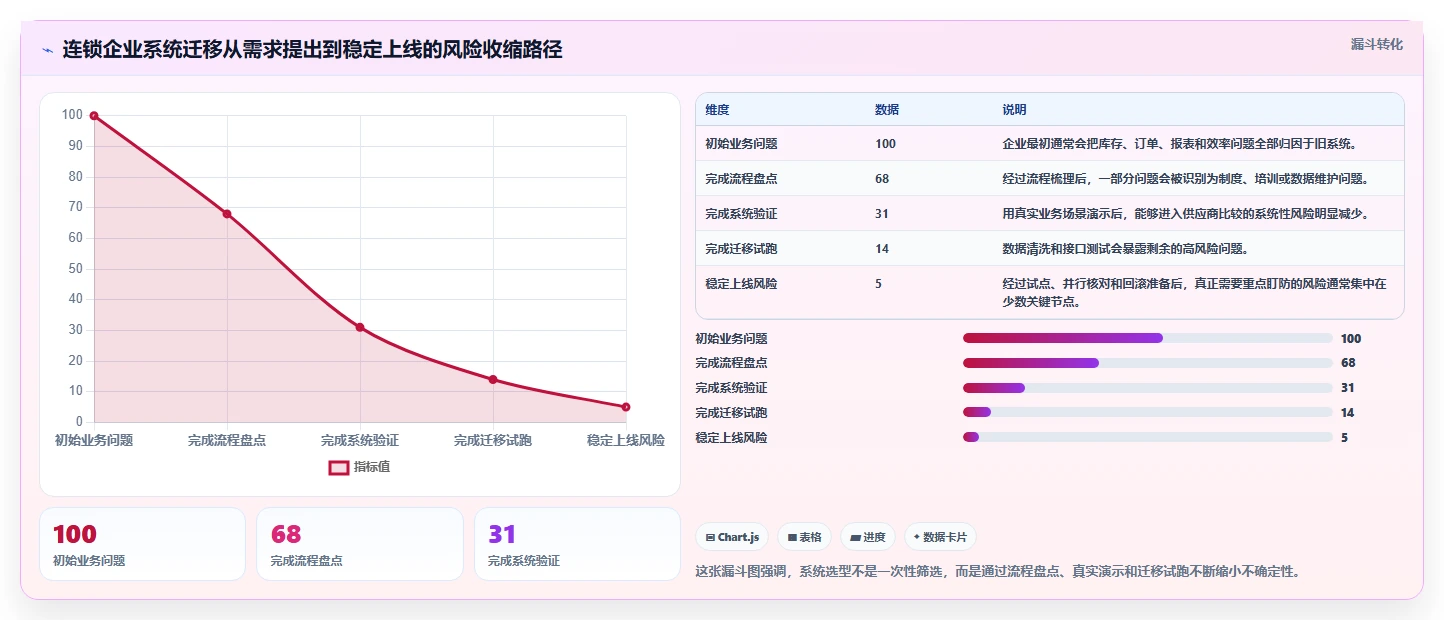Click the 漏斗转化 label in header

coord(1376,44)
